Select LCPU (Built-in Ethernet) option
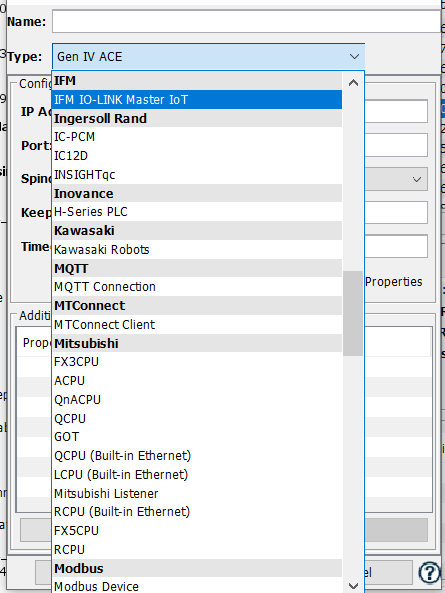The width and height of the screenshot is (445, 593). (197, 475)
